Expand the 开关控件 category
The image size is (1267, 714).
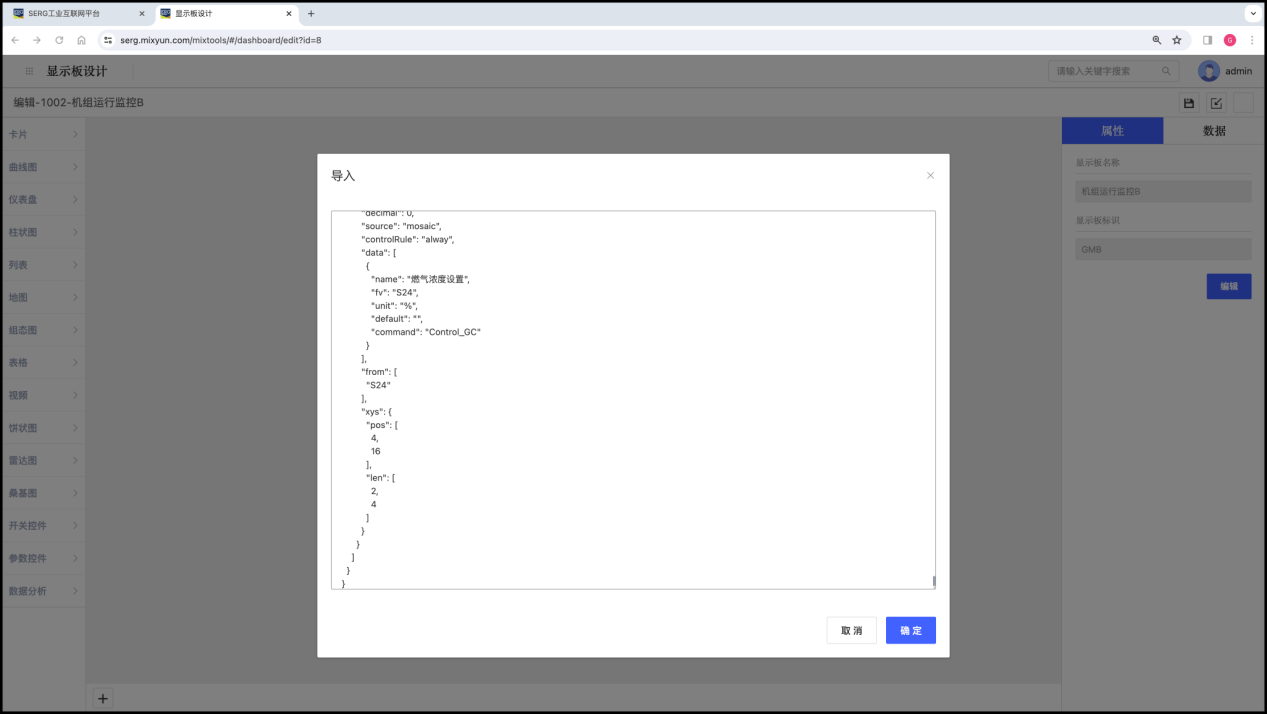pyautogui.click(x=43, y=525)
